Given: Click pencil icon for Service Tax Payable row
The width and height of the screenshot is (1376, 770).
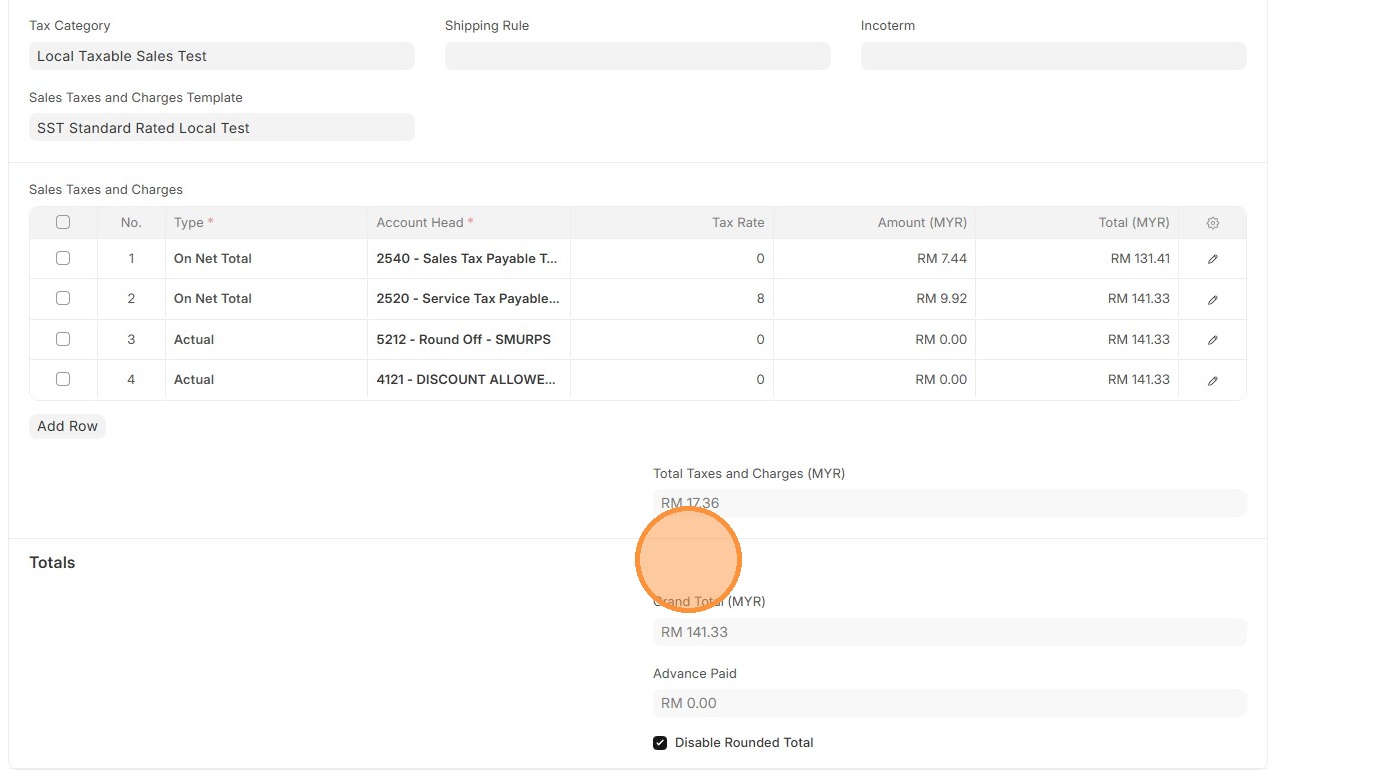Looking at the screenshot, I should [x=1212, y=299].
